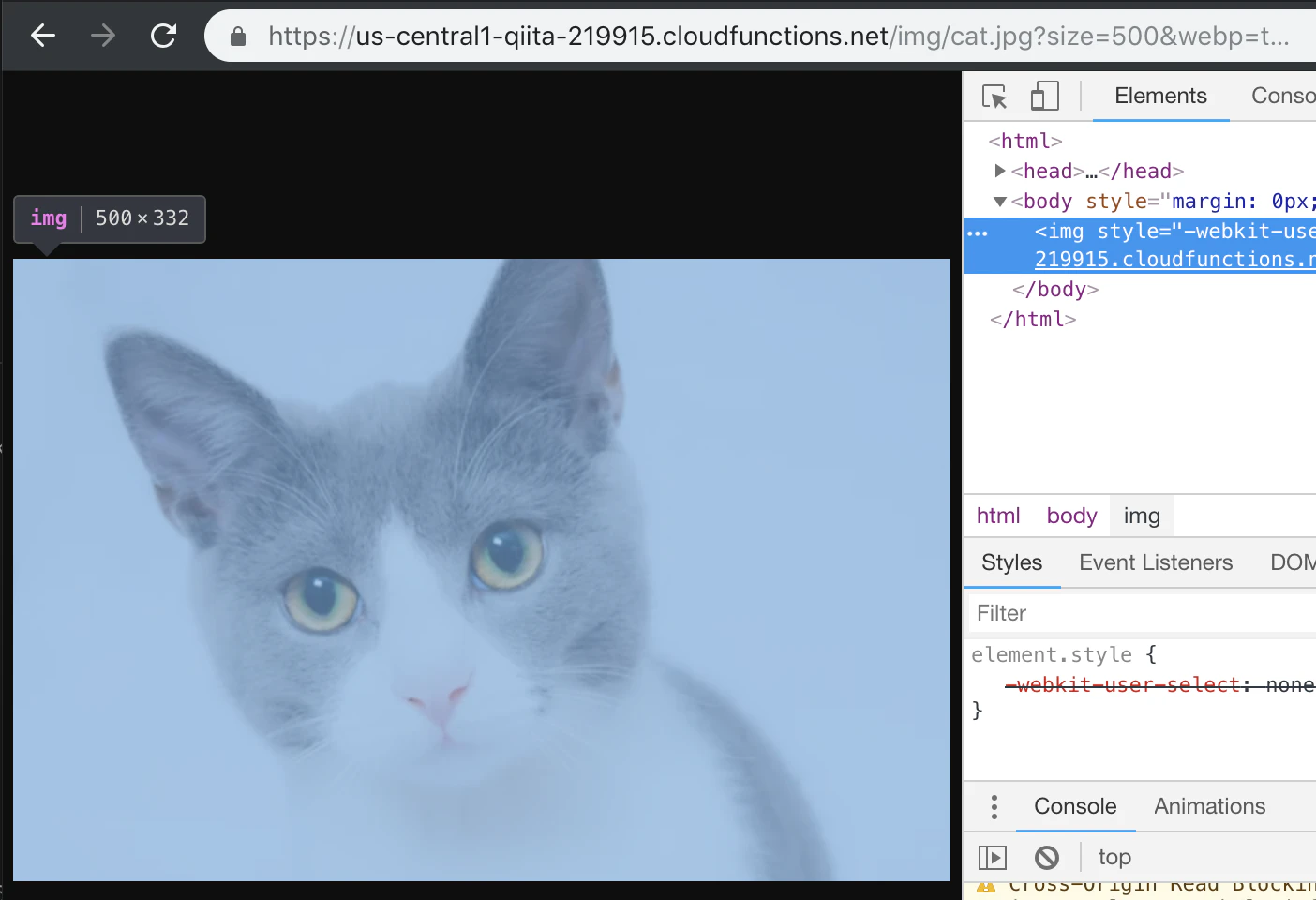Select the Styles tab
The height and width of the screenshot is (900, 1316).
point(1011,562)
